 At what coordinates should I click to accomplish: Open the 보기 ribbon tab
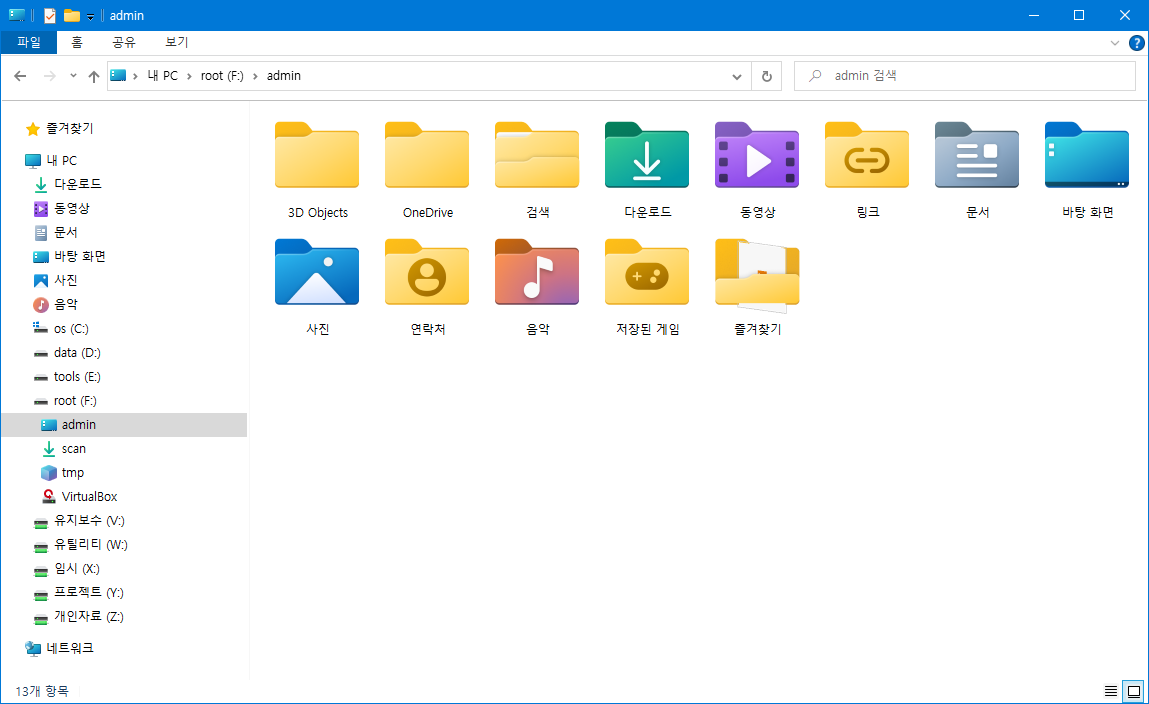click(x=177, y=42)
